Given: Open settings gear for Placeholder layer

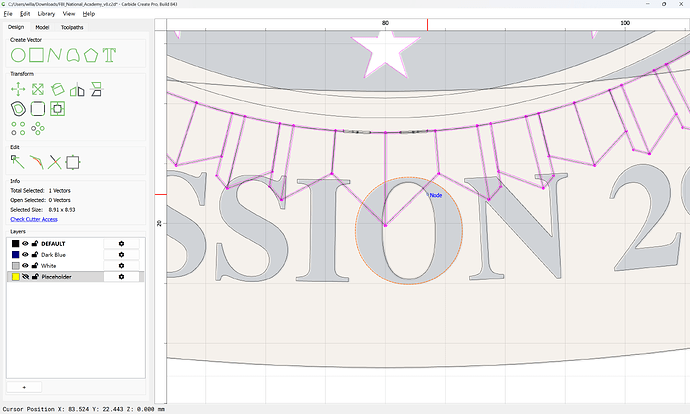Looking at the screenshot, I should click(x=121, y=277).
